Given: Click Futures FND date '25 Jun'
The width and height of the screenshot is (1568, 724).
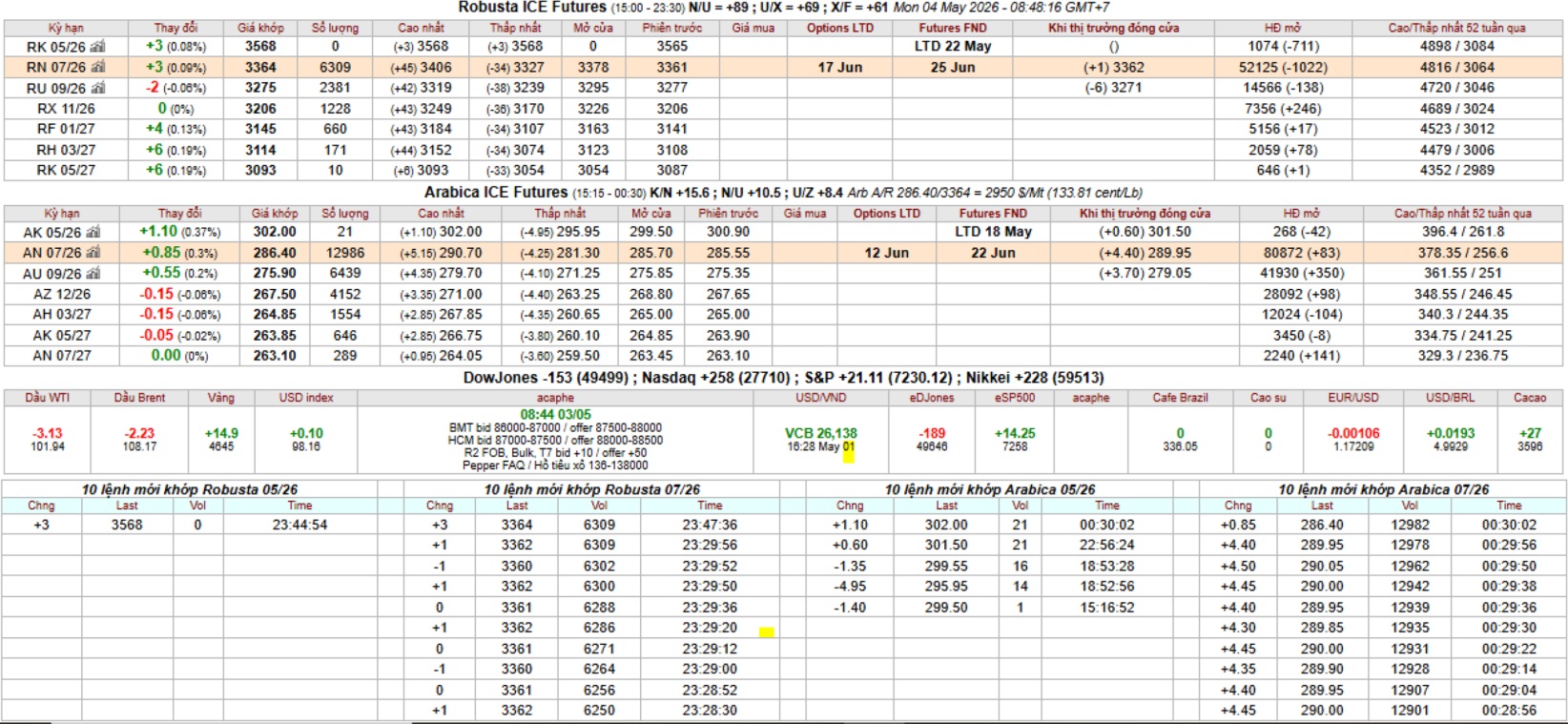Looking at the screenshot, I should click(x=953, y=68).
